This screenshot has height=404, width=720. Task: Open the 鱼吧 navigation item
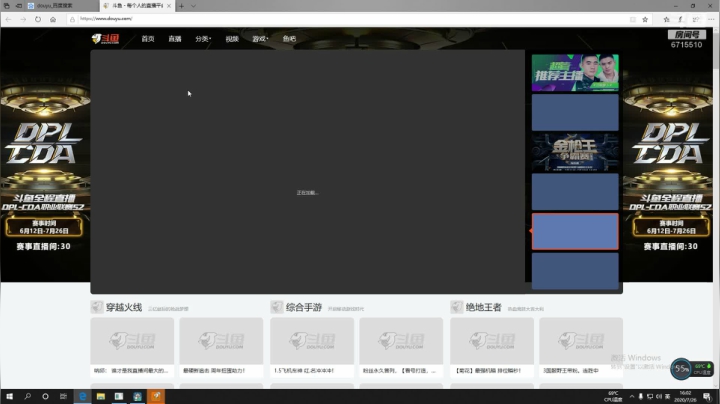289,39
